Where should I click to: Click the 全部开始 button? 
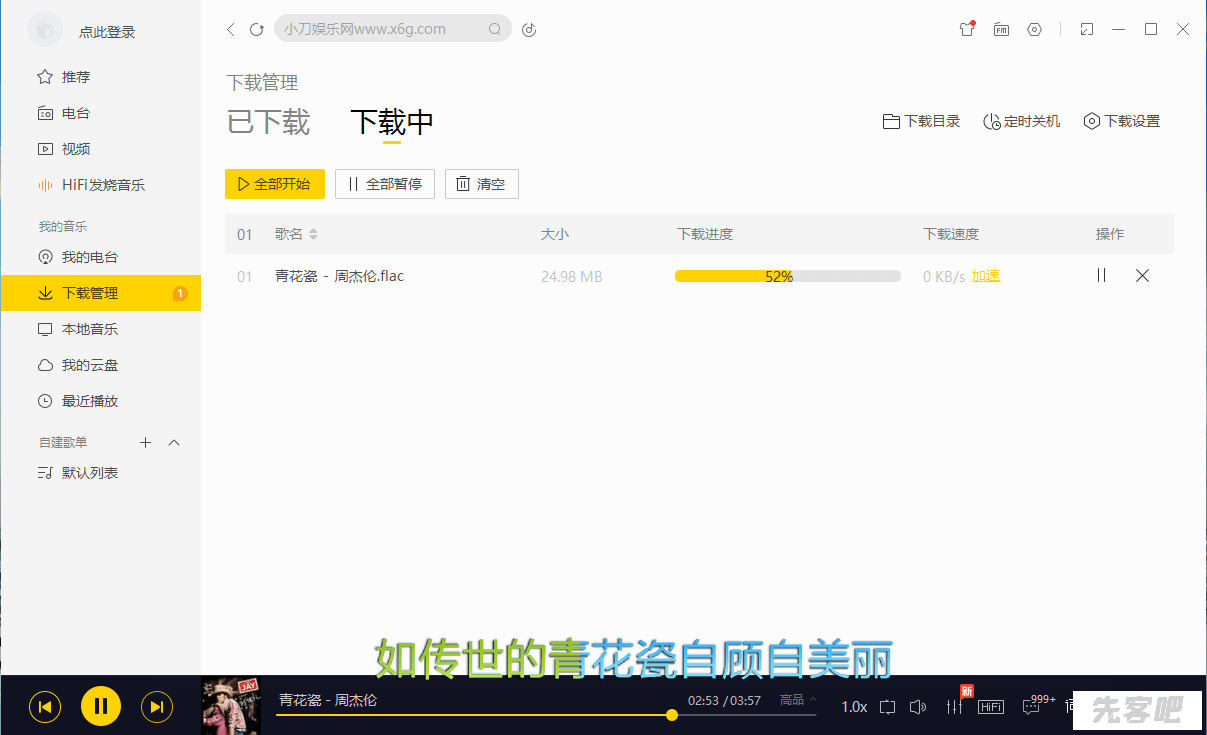point(275,184)
